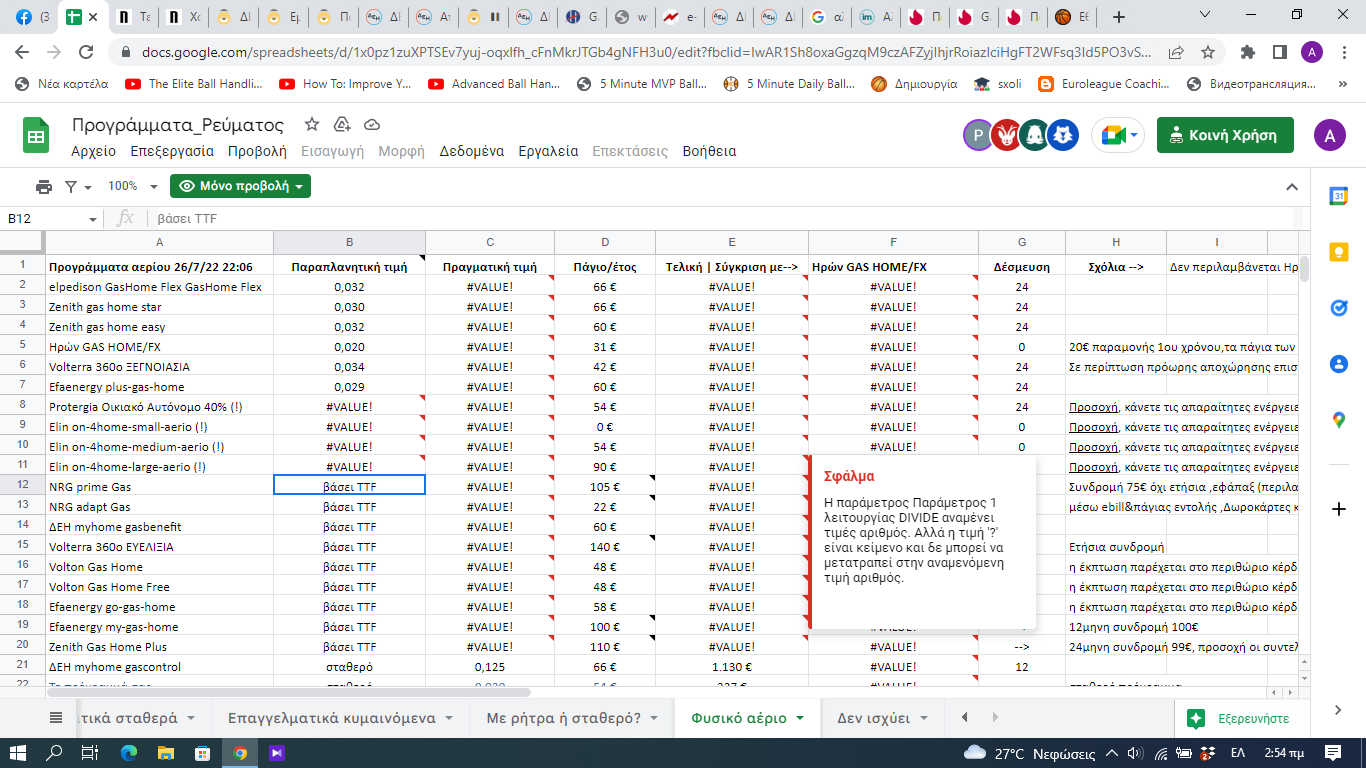Open the Επεξεργασία menu
The width and height of the screenshot is (1366, 768).
pyautogui.click(x=172, y=151)
